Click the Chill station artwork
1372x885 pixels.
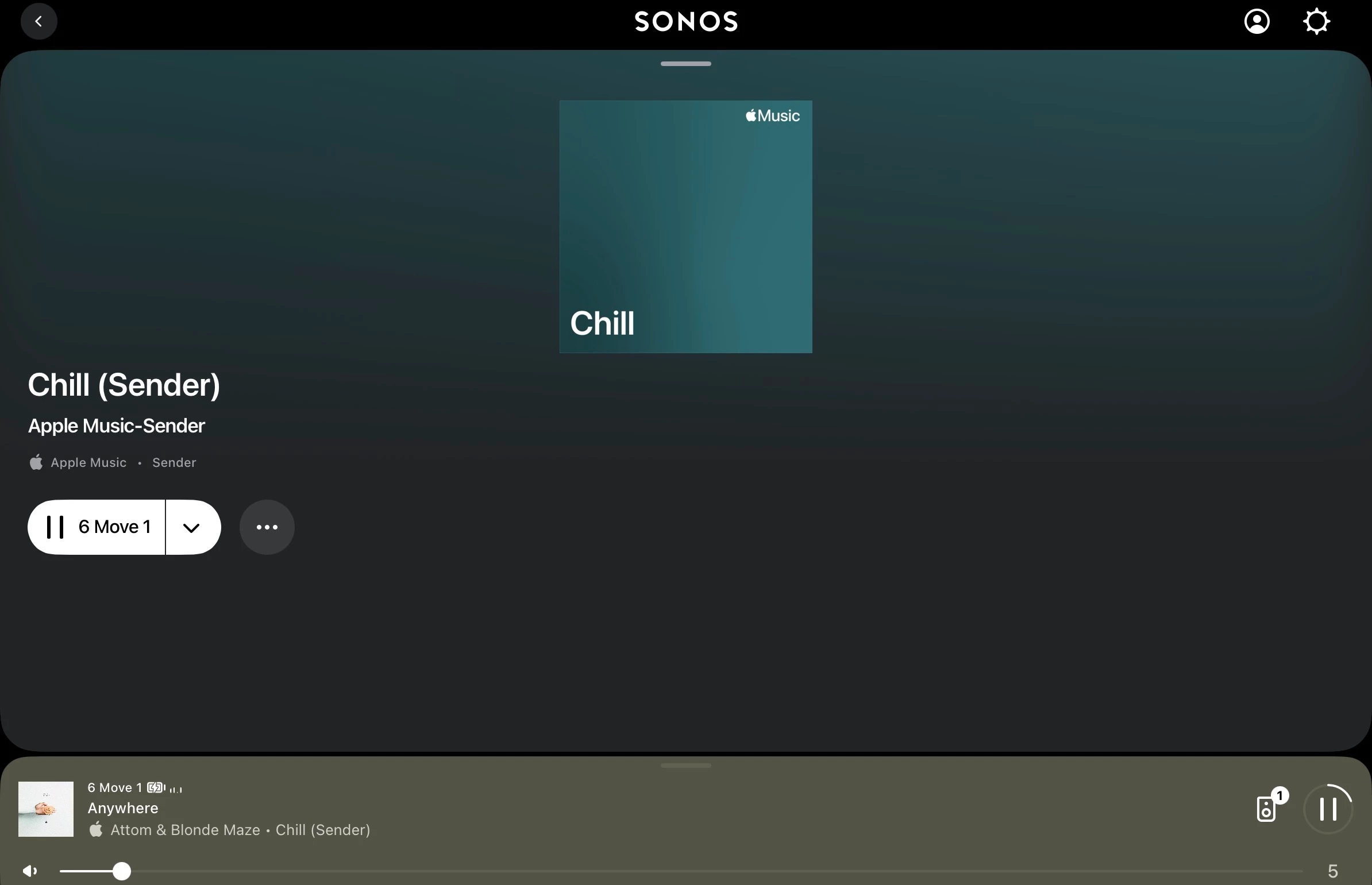coord(685,227)
